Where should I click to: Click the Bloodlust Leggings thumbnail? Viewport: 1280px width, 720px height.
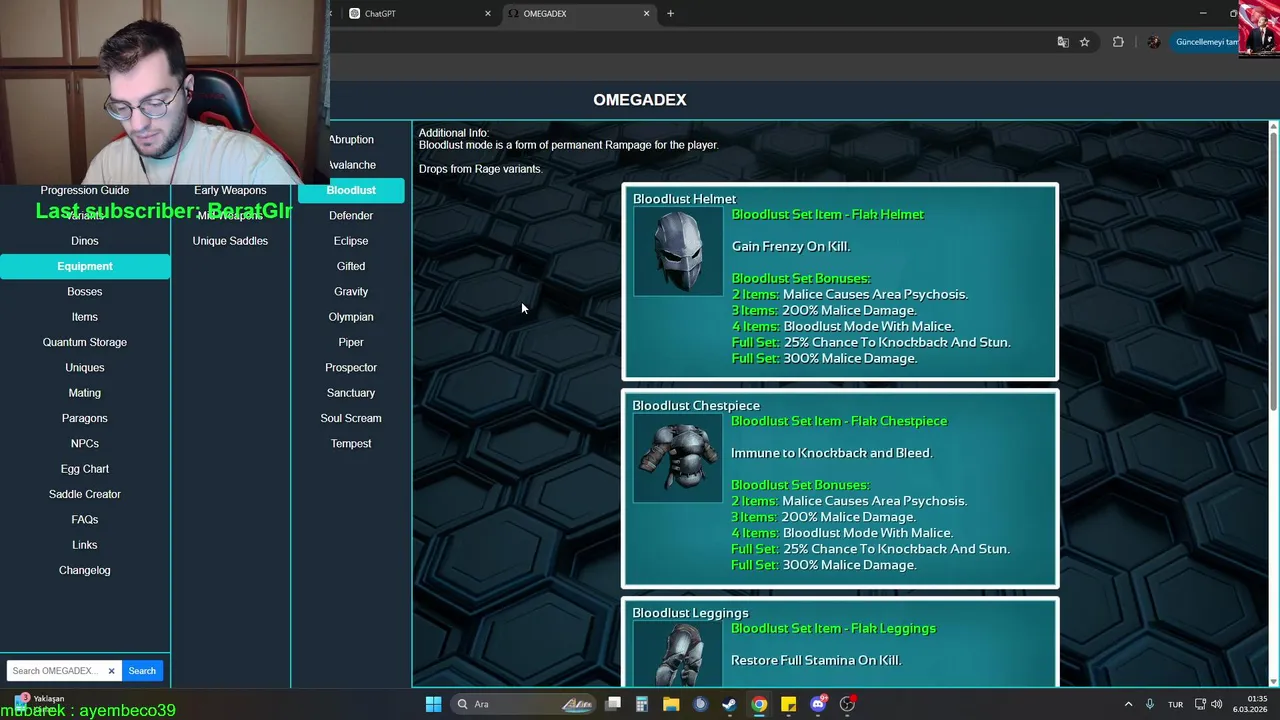coord(677,653)
